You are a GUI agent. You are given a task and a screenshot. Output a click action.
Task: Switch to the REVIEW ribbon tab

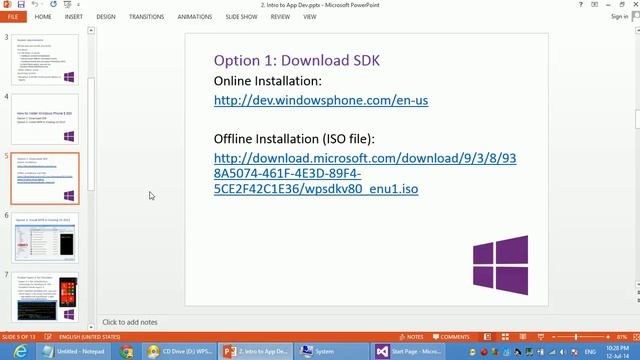[x=280, y=17]
